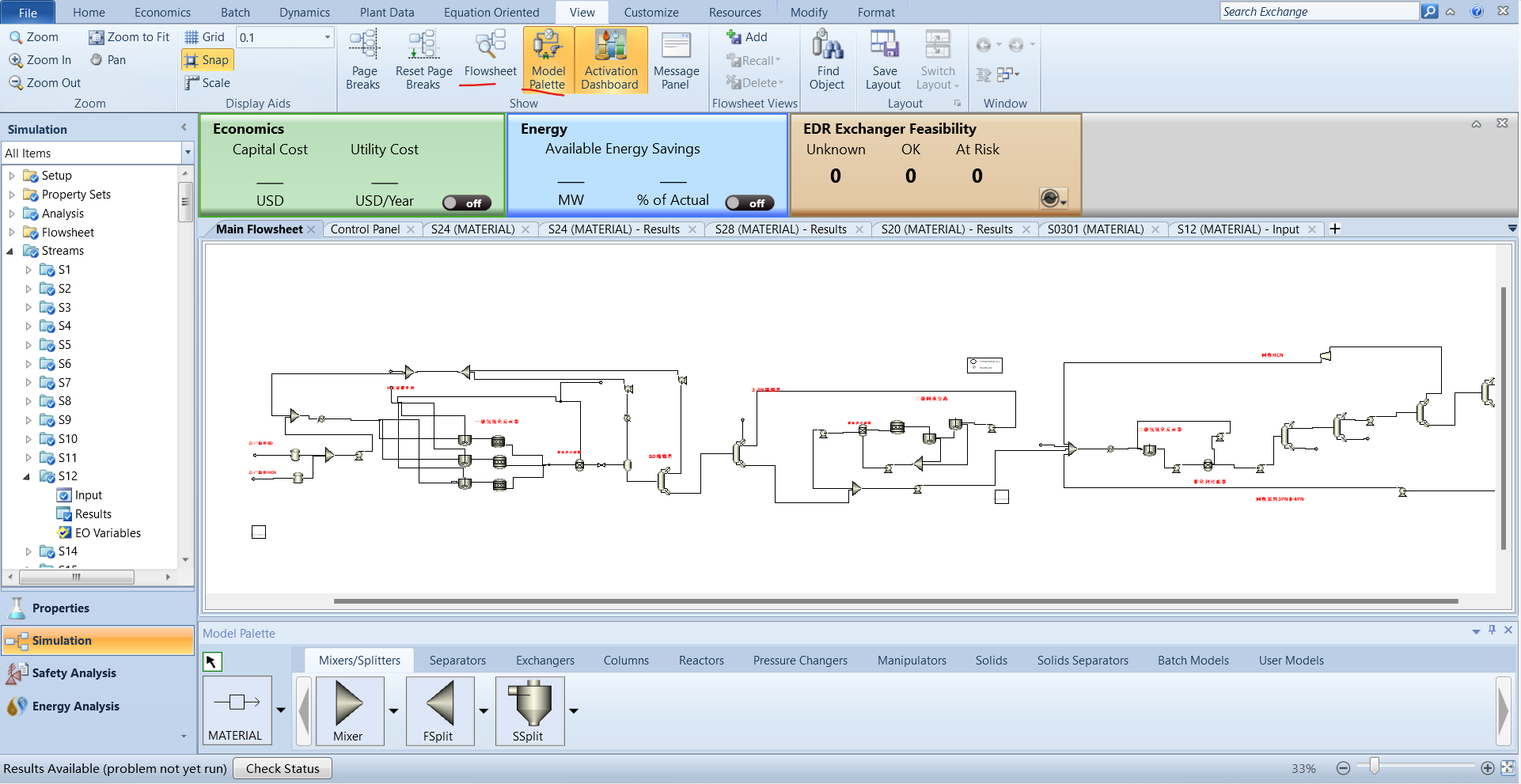Screen dimensions: 1521x784
Task: Adjust the zoom slider handle
Action: coord(1375,766)
